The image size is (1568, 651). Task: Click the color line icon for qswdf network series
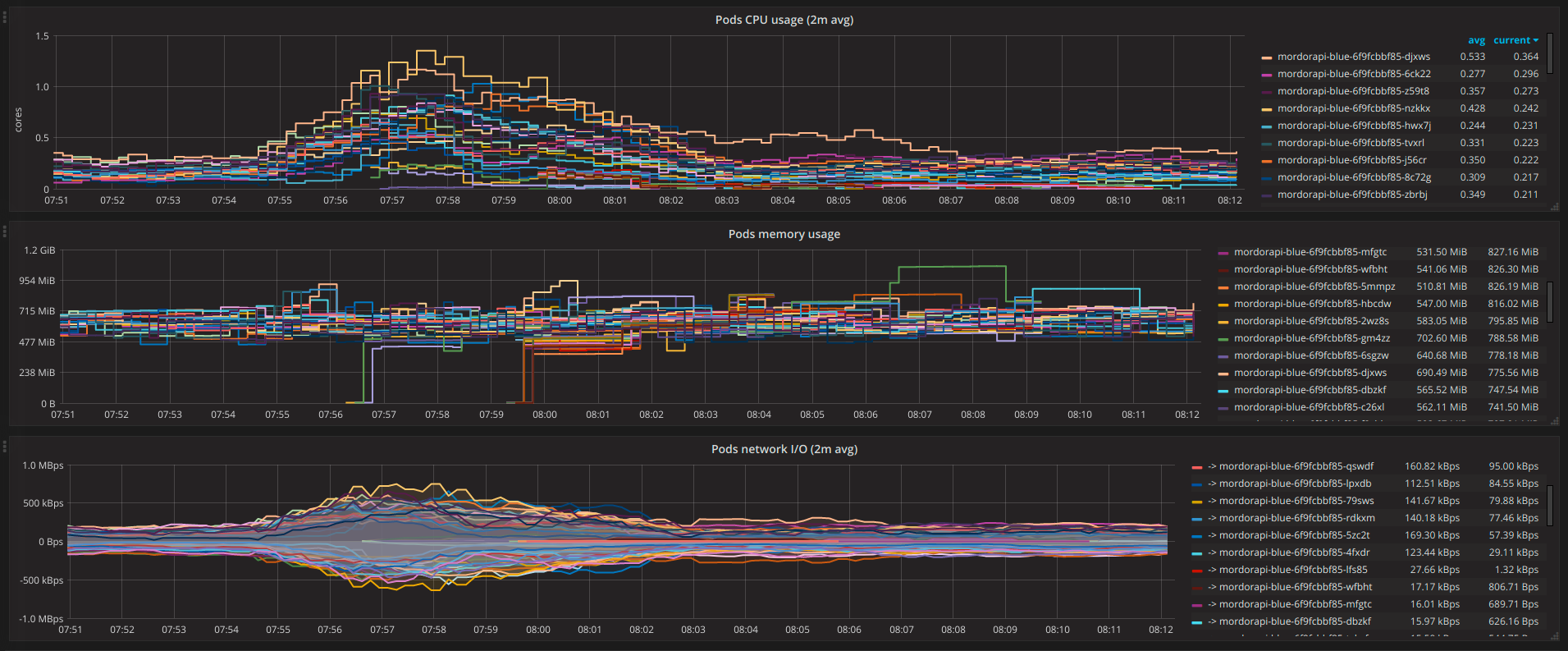(x=1196, y=467)
